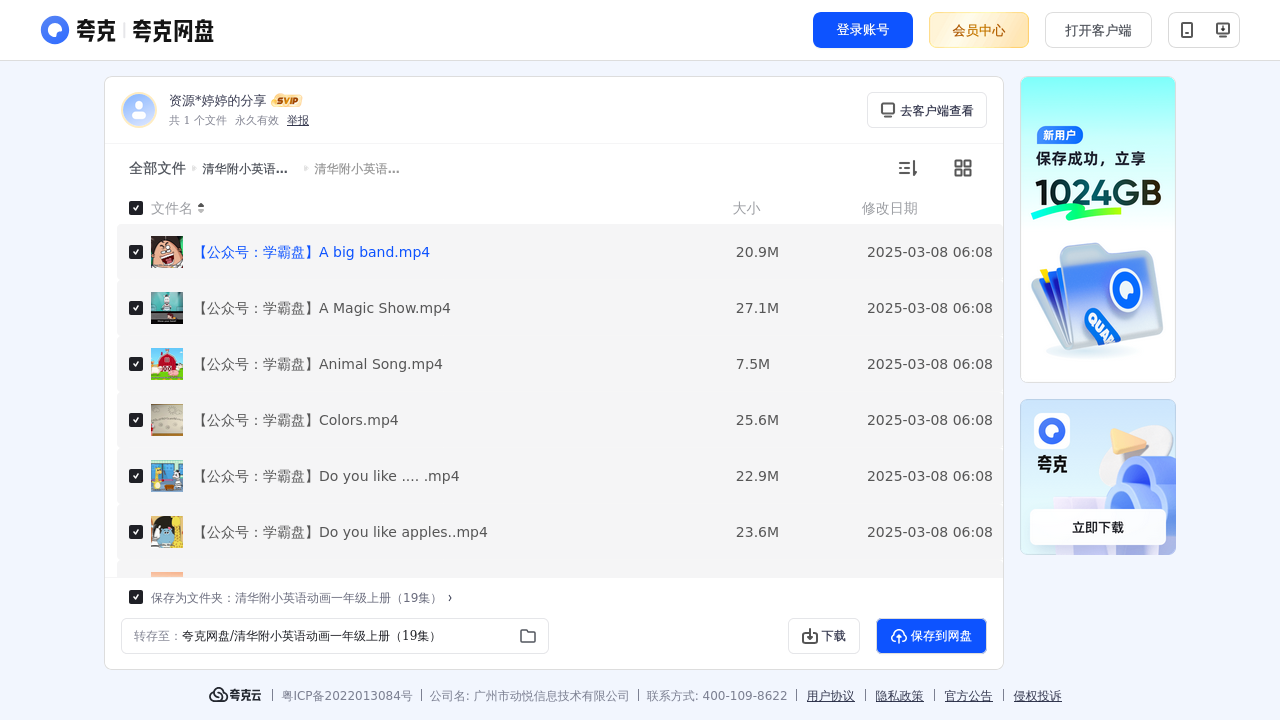The height and width of the screenshot is (720, 1280).
Task: Click the Quark logo icon in header
Action: pyautogui.click(x=55, y=30)
